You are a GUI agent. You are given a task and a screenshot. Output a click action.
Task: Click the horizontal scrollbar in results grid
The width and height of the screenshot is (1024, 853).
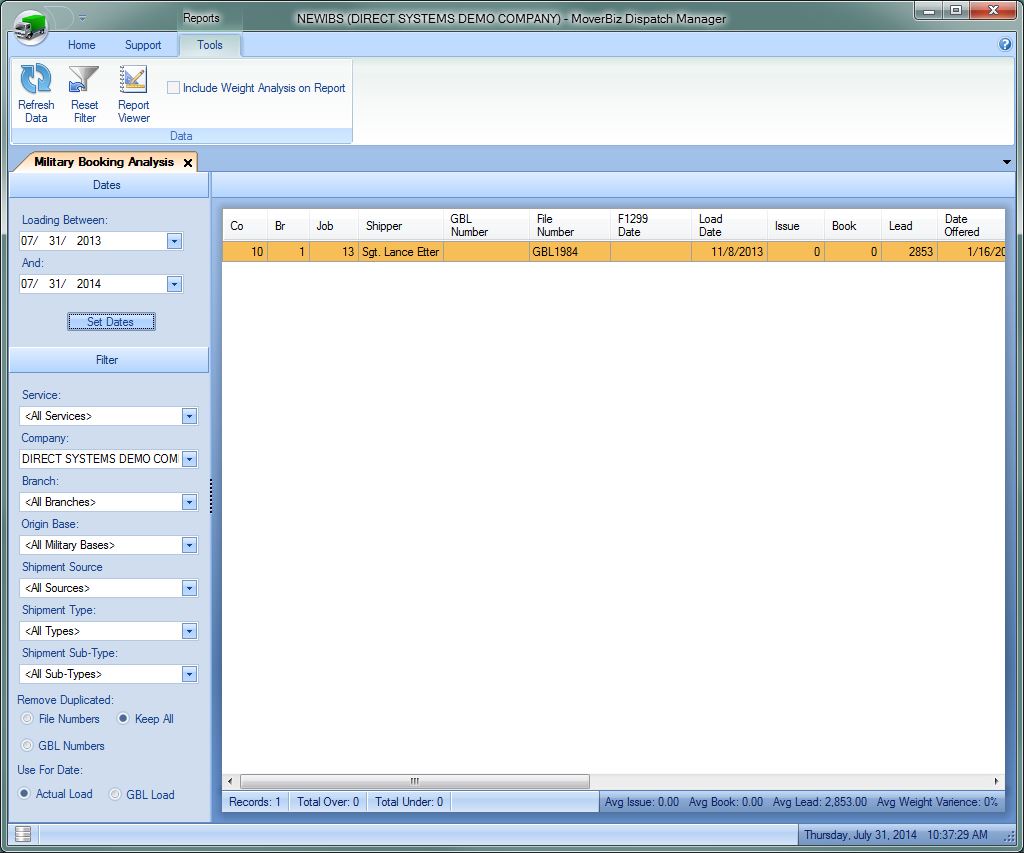[x=414, y=781]
